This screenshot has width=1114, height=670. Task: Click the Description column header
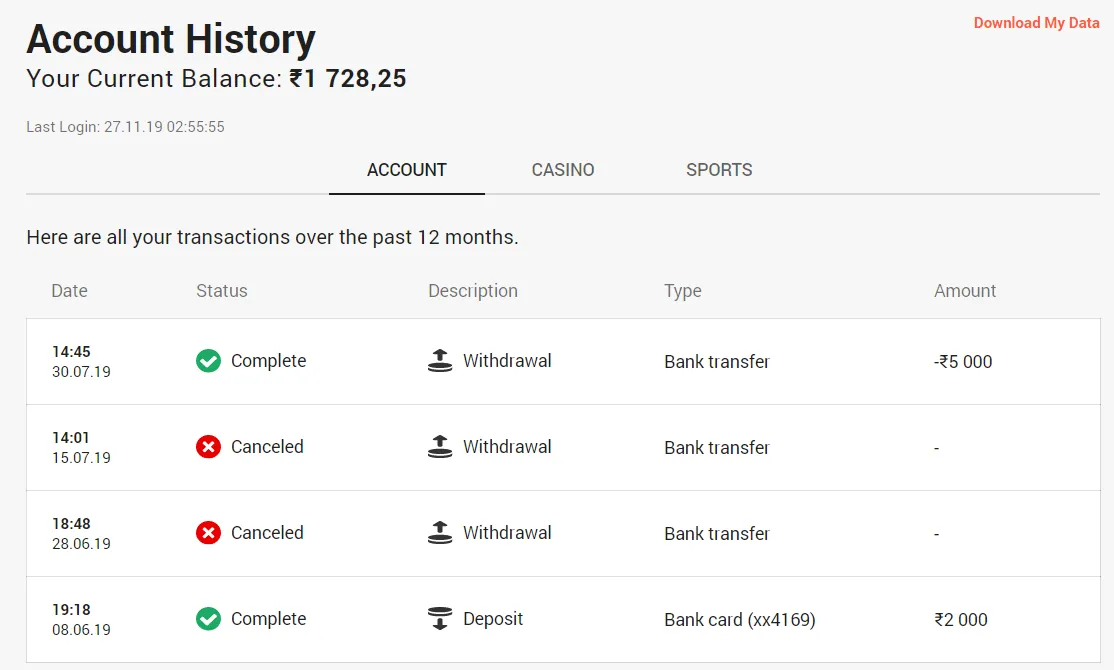tap(473, 291)
